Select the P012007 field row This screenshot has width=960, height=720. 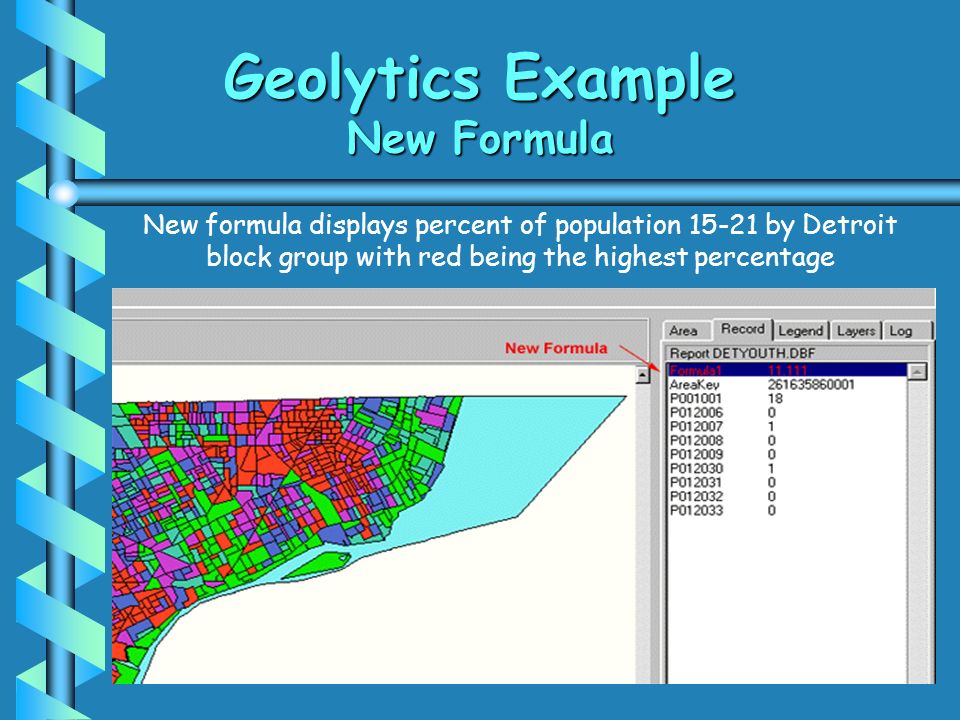click(x=787, y=427)
